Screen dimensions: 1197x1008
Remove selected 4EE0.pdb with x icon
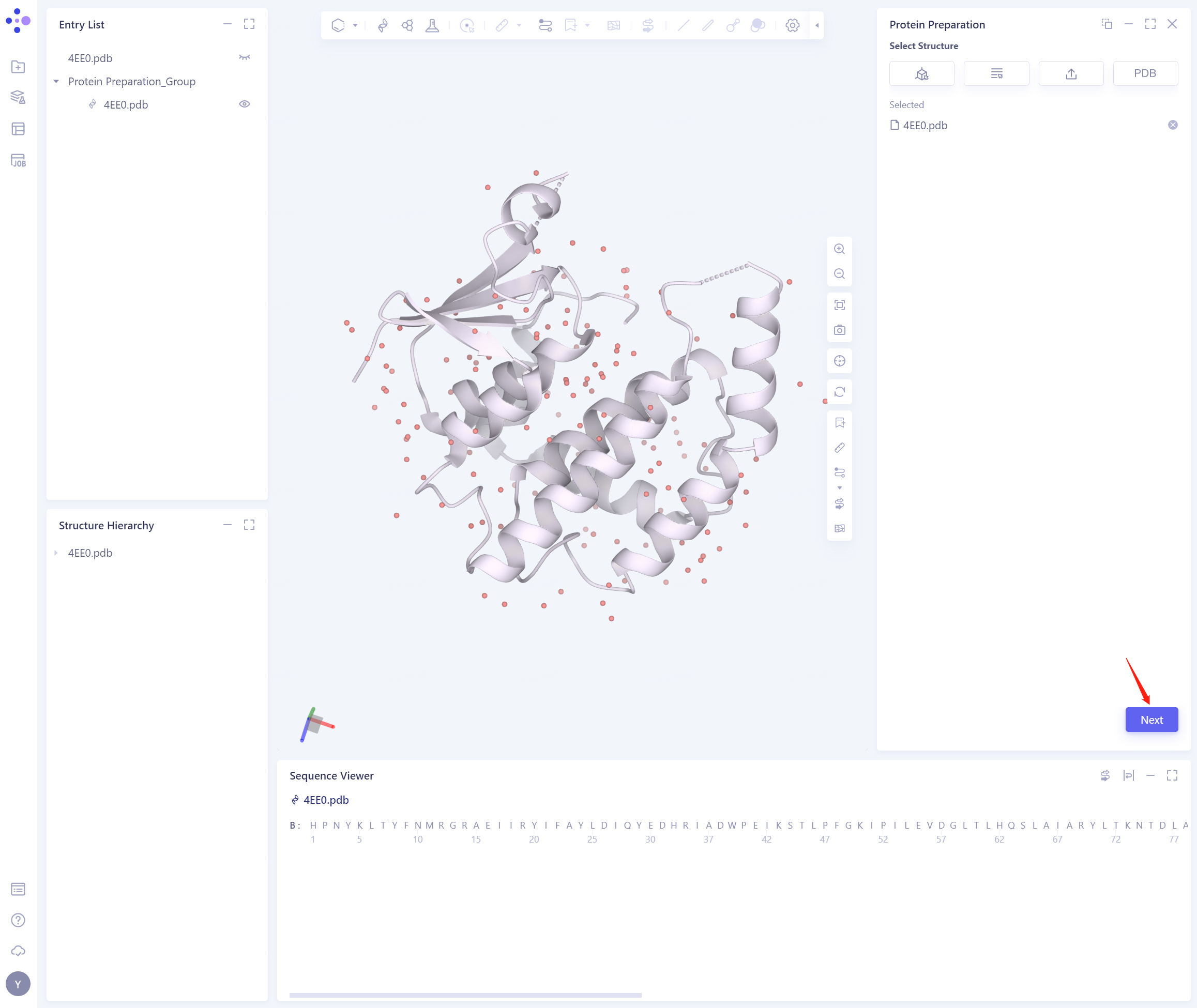[1172, 125]
